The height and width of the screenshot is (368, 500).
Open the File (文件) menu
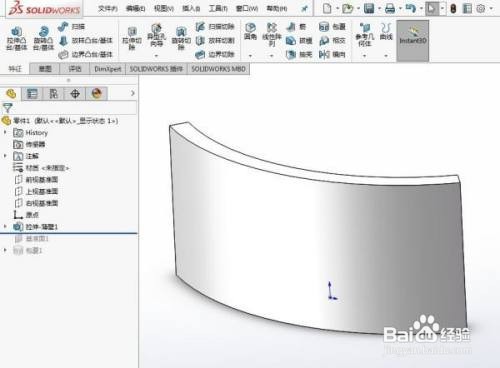pos(108,9)
